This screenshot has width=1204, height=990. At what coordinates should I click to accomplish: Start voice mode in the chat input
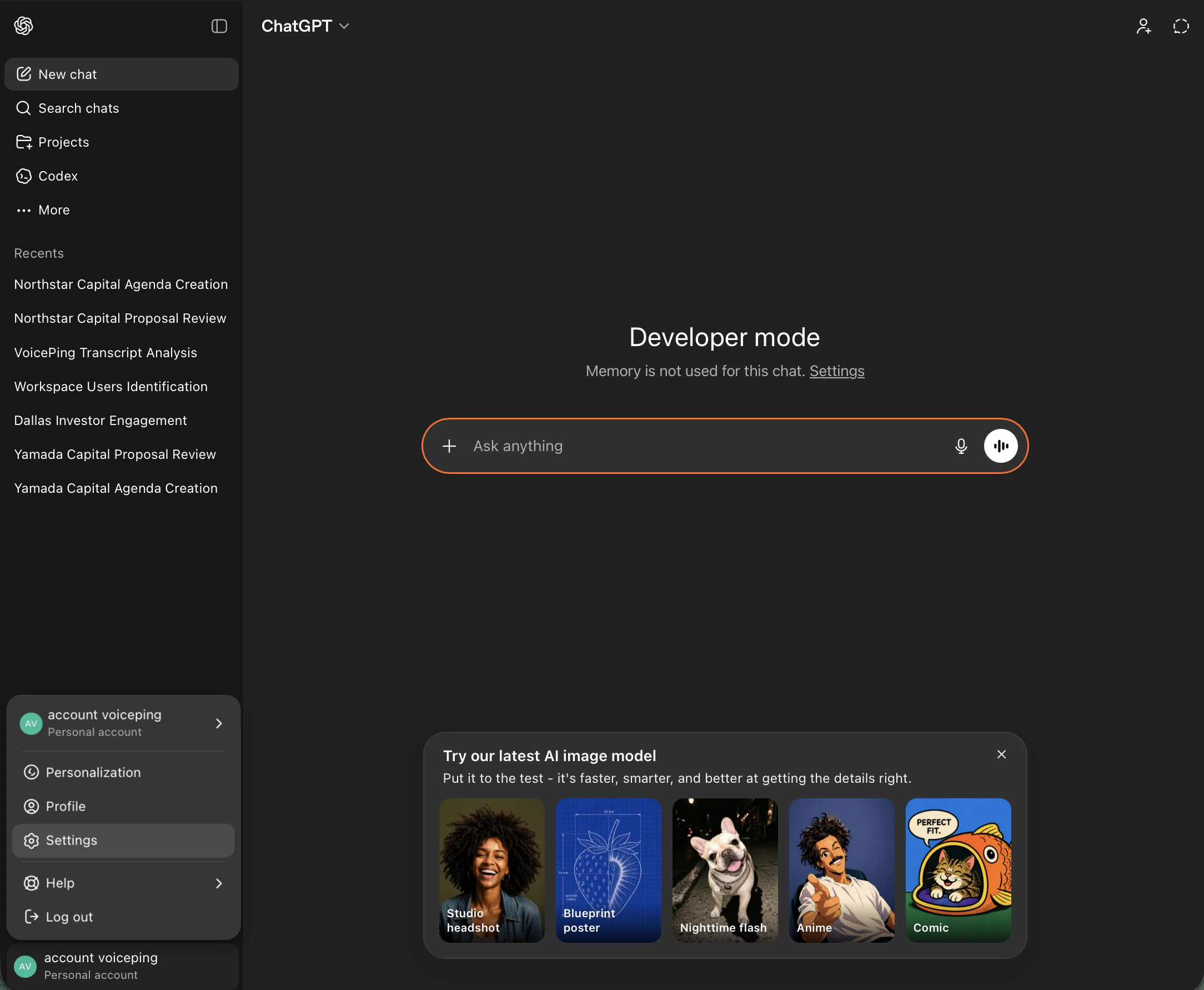coord(1001,446)
